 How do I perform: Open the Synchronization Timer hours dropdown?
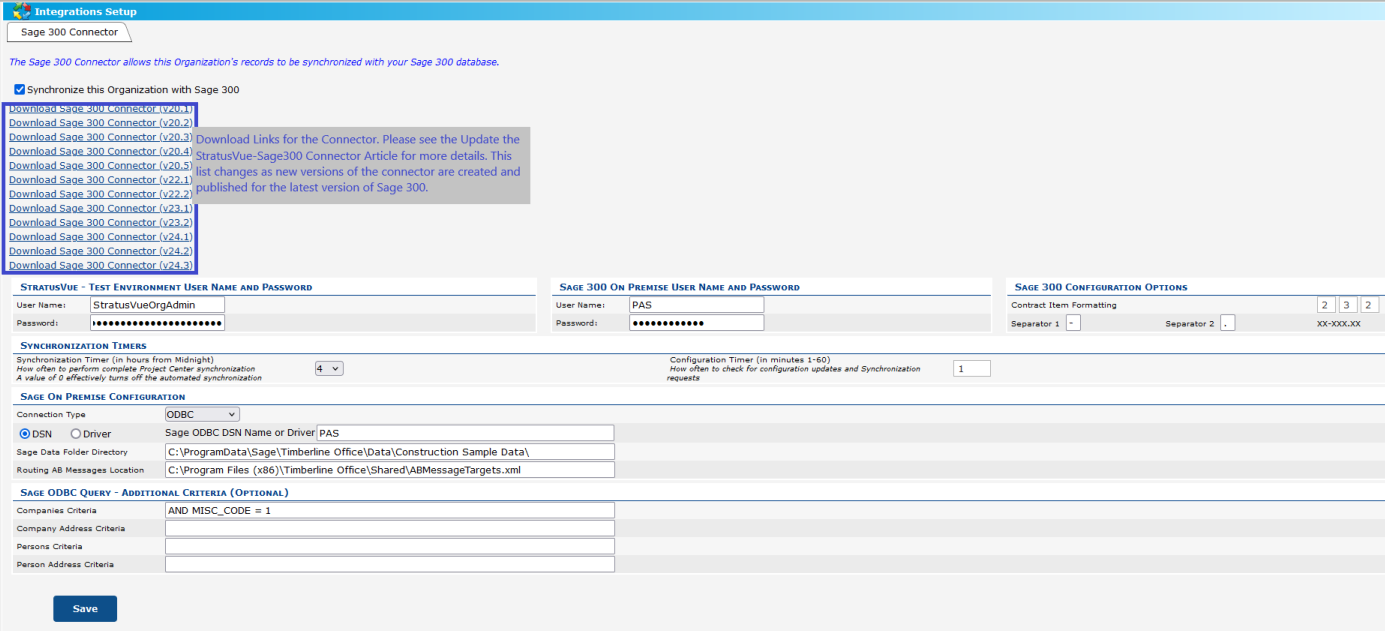tap(329, 368)
